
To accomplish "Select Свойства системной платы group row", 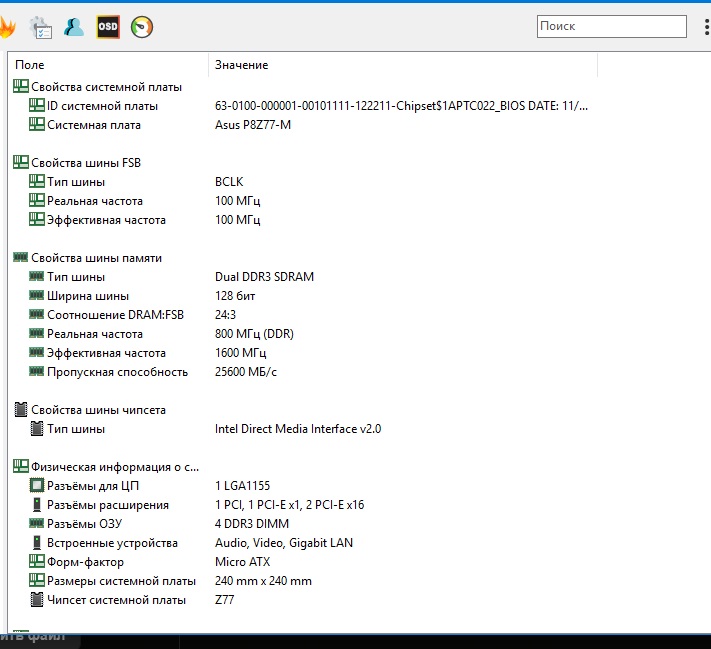I will [106, 87].
